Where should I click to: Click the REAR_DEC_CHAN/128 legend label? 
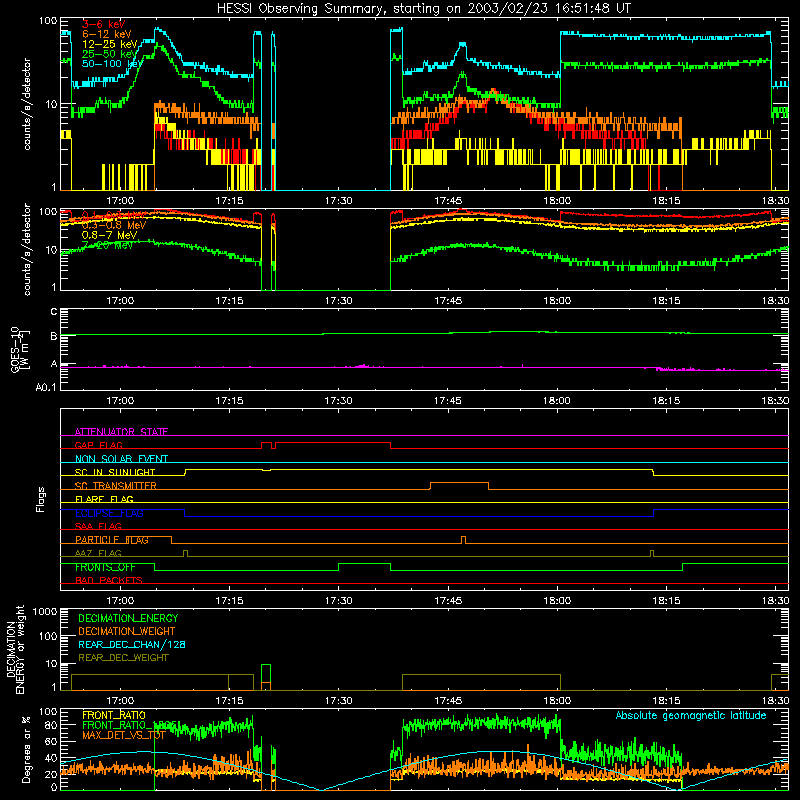tap(132, 644)
